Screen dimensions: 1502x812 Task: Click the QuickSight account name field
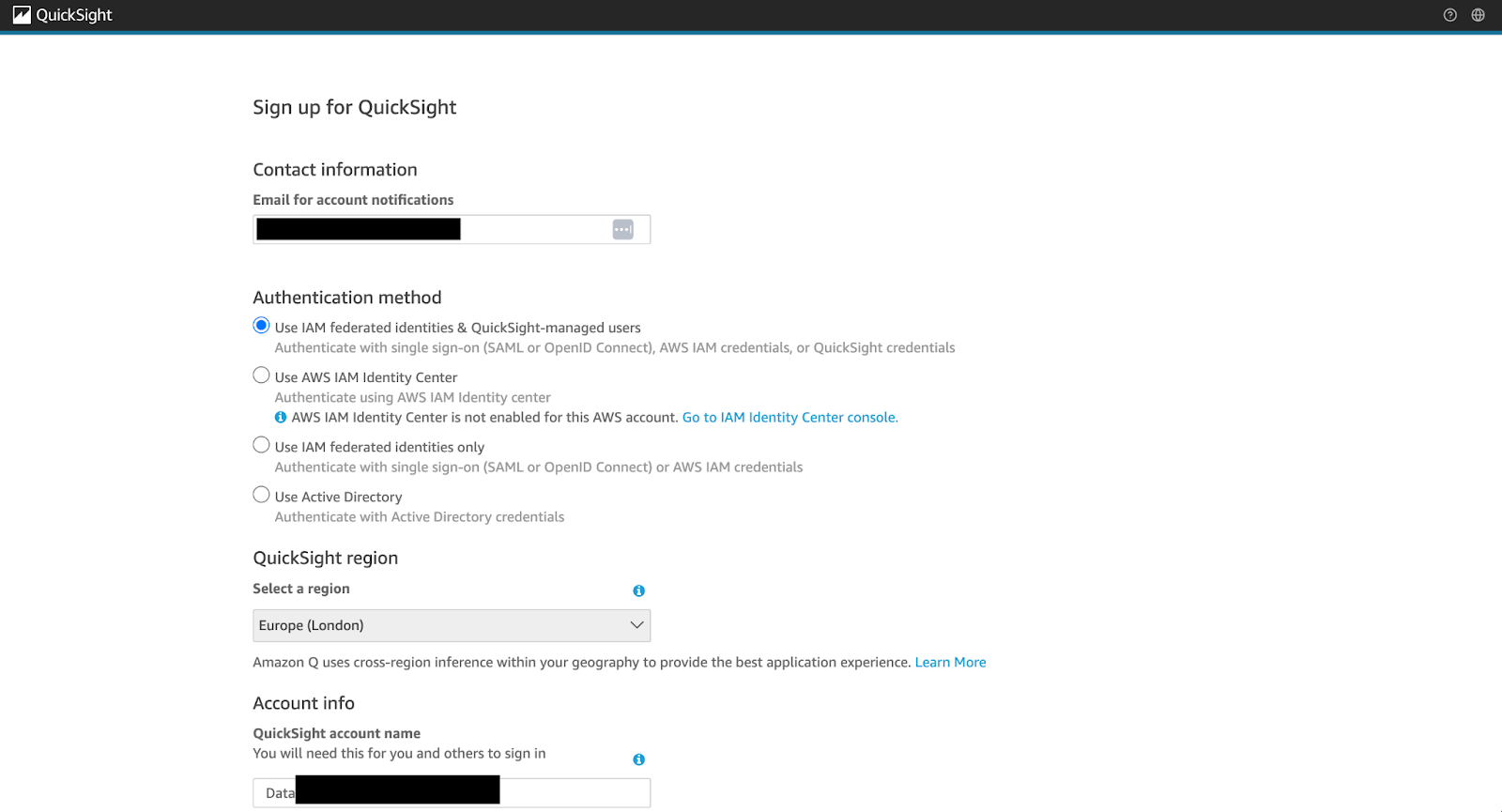pyautogui.click(x=452, y=793)
